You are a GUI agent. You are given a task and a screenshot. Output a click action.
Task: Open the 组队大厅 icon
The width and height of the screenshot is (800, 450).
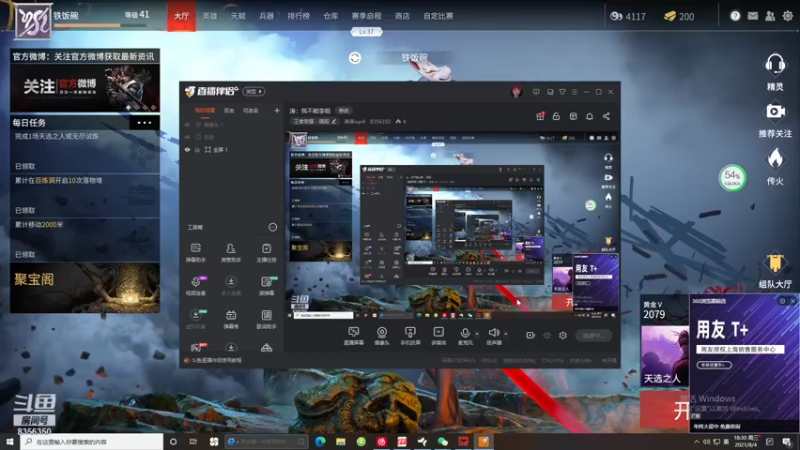point(774,263)
